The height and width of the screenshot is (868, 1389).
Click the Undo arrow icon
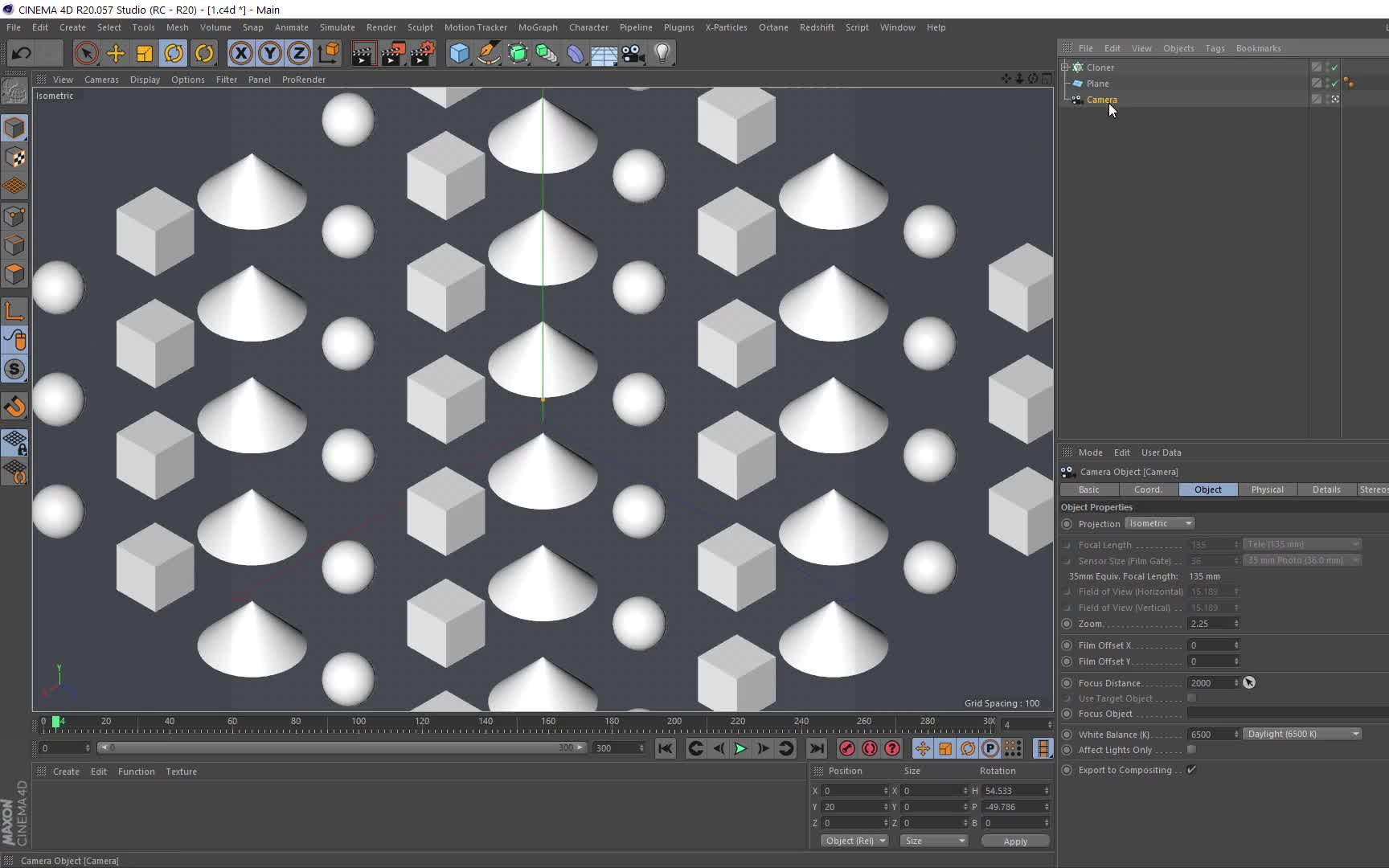22,54
